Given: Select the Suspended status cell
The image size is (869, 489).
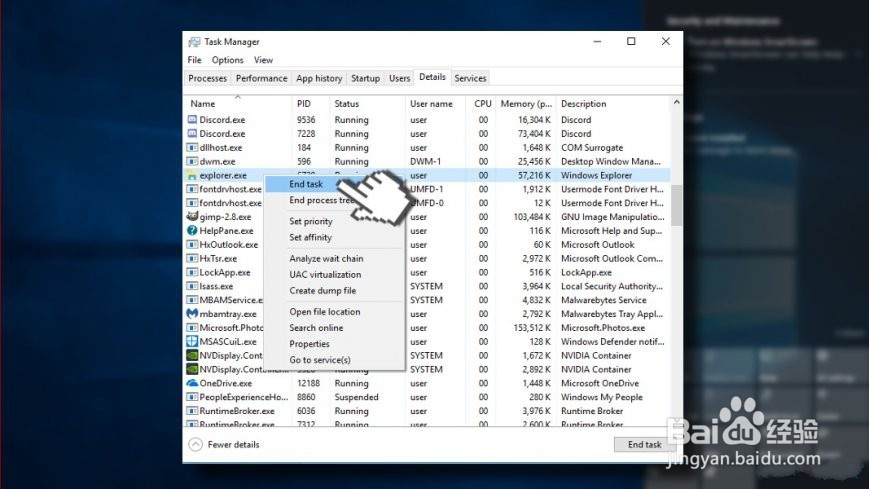Looking at the screenshot, I should click(356, 397).
